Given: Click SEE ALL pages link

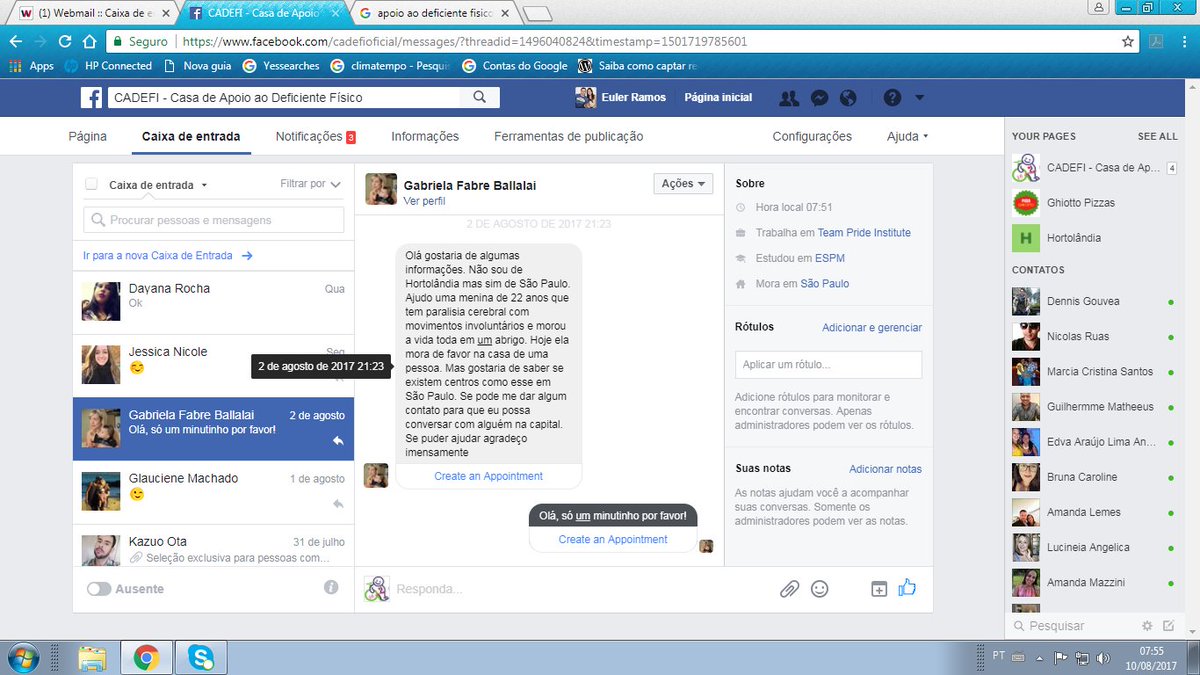Looking at the screenshot, I should click(1157, 136).
